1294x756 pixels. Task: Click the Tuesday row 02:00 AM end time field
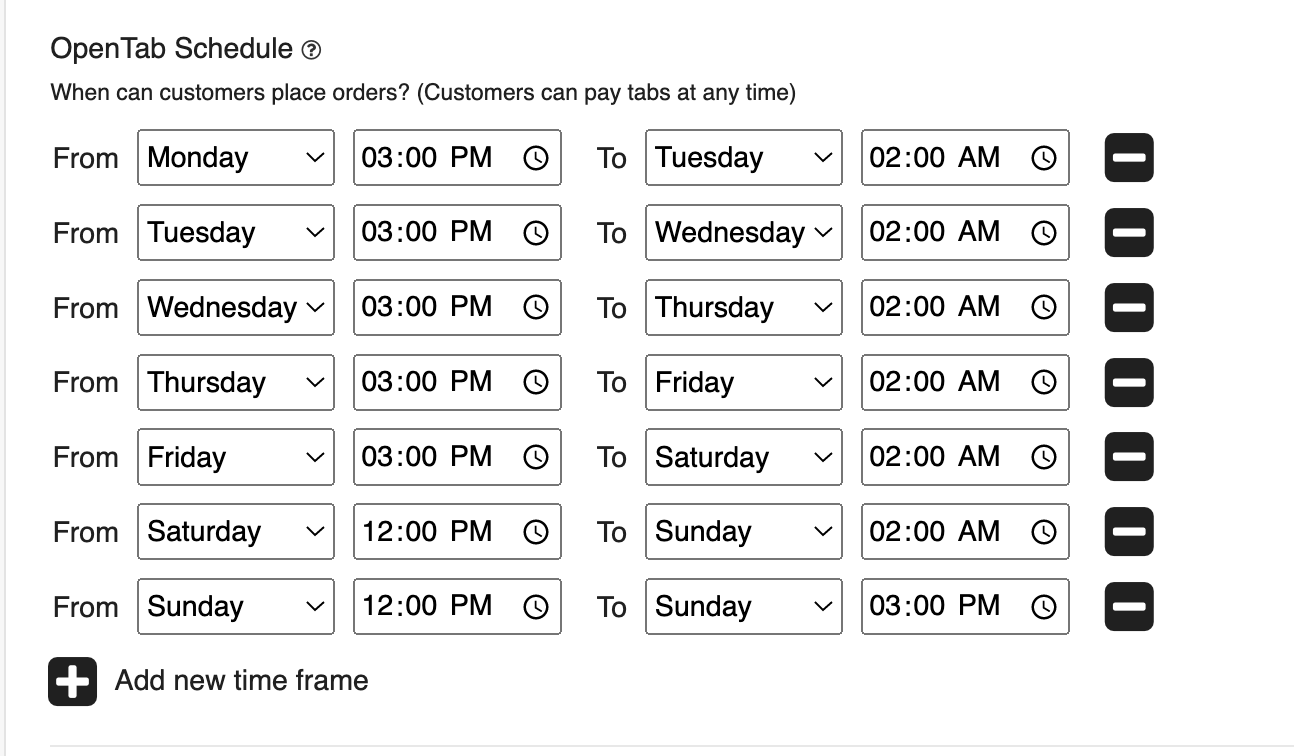coord(965,232)
